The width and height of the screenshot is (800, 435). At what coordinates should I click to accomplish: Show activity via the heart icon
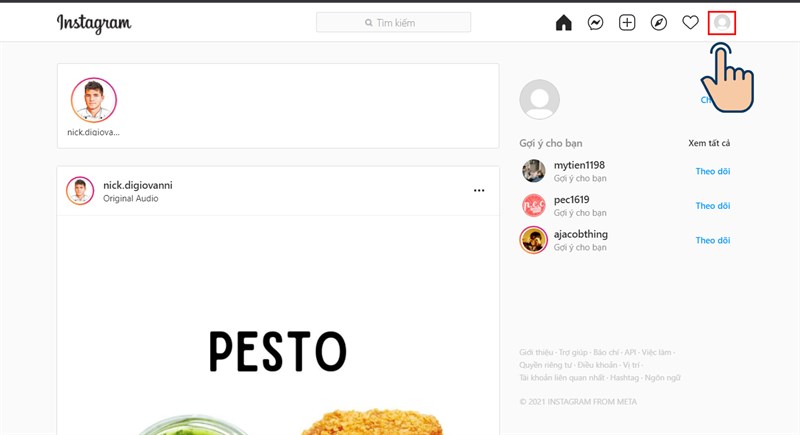(690, 23)
